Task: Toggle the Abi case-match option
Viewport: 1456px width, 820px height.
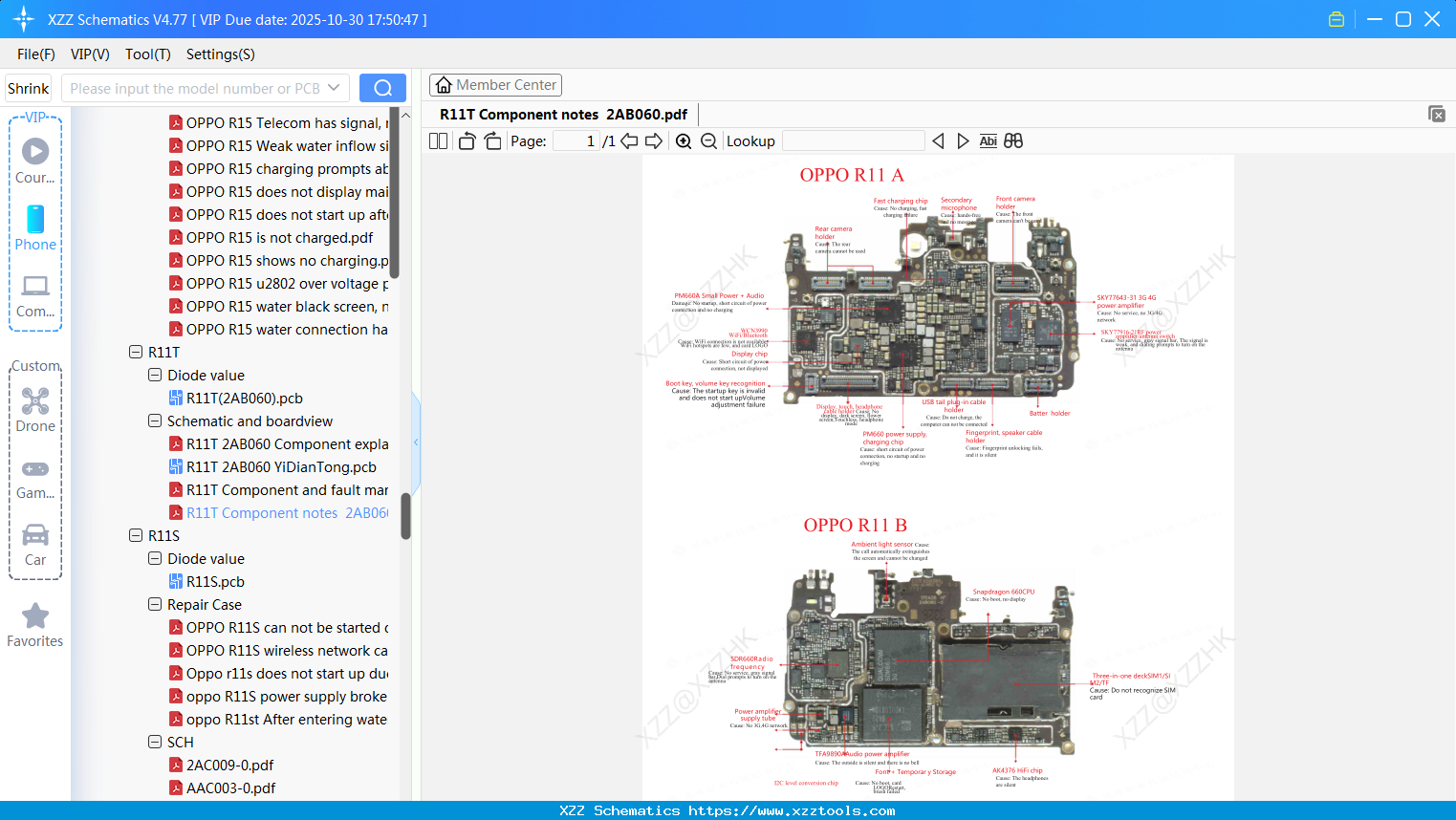Action: coord(988,140)
